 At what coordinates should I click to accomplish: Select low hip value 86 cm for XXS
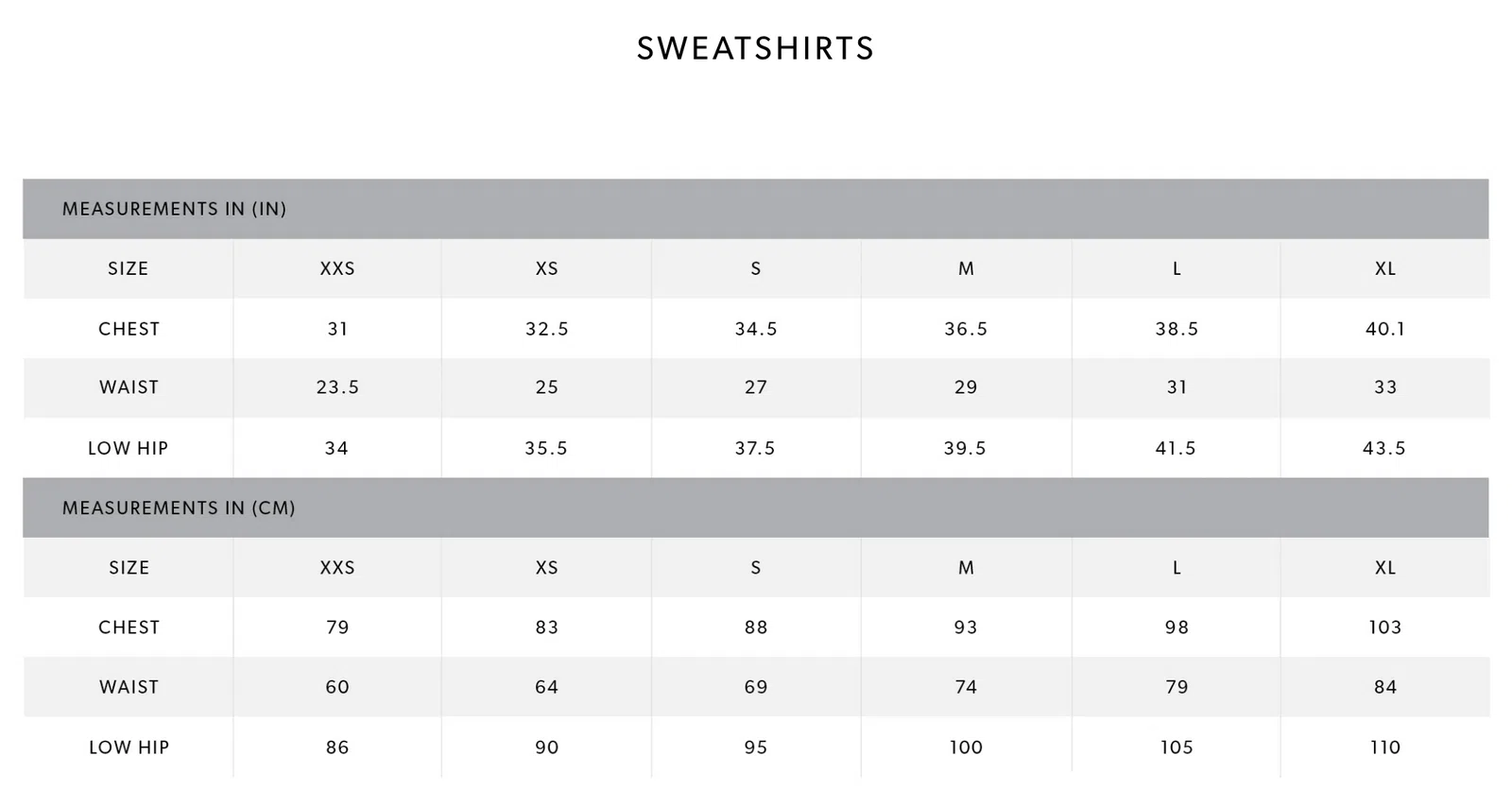pos(337,747)
